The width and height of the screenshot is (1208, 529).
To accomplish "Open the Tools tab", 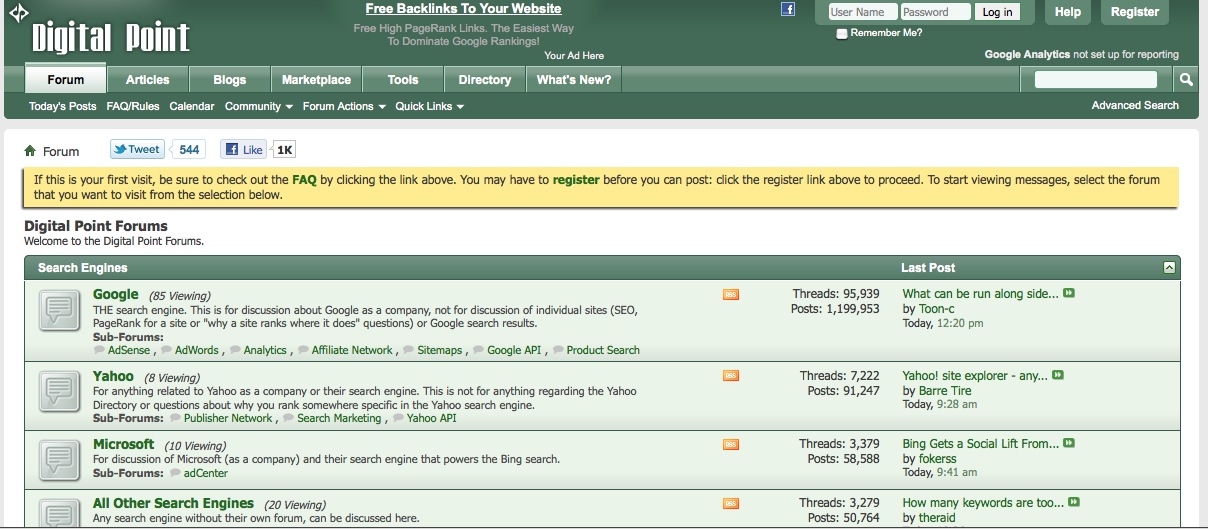I will (403, 80).
